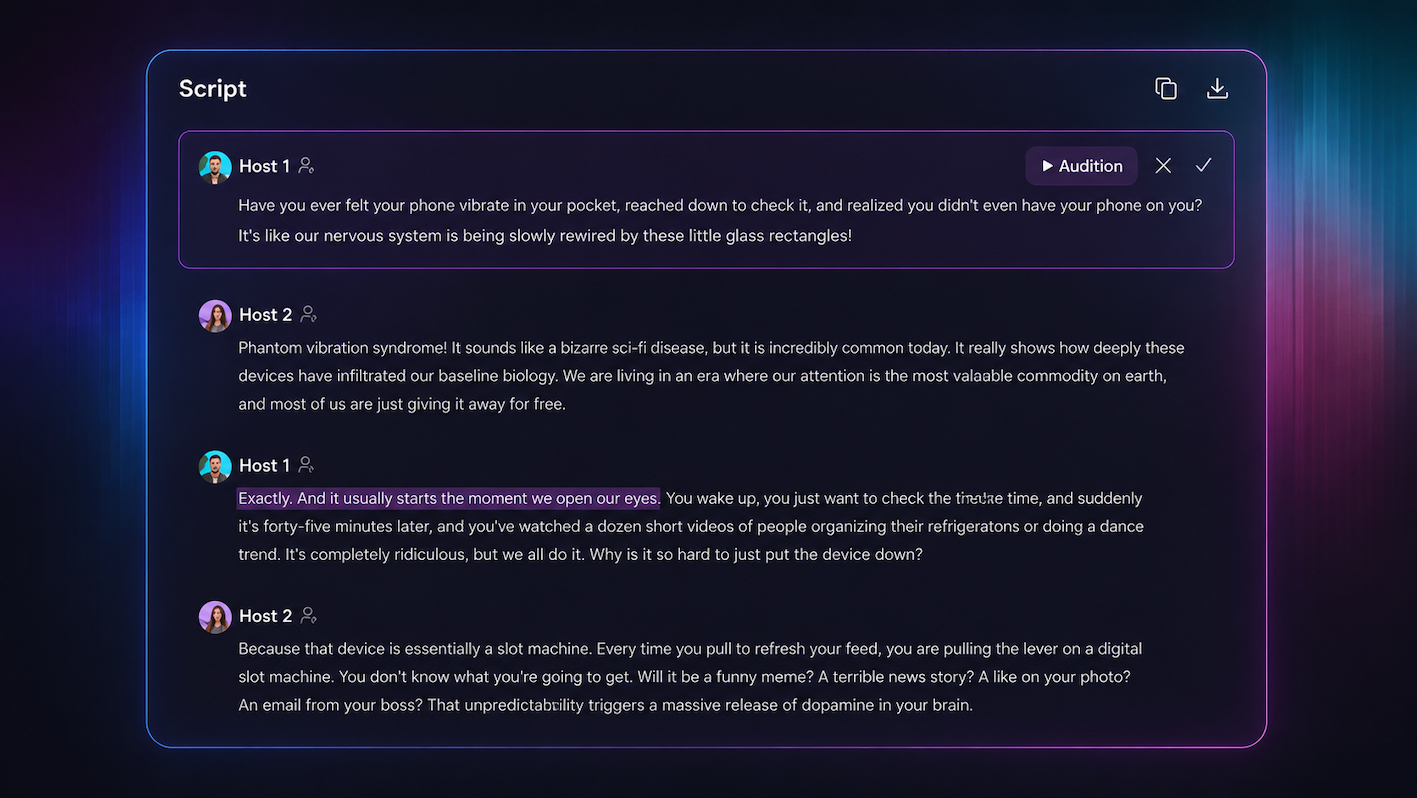Play the Audition preview
This screenshot has width=1417, height=798.
pos(1081,166)
